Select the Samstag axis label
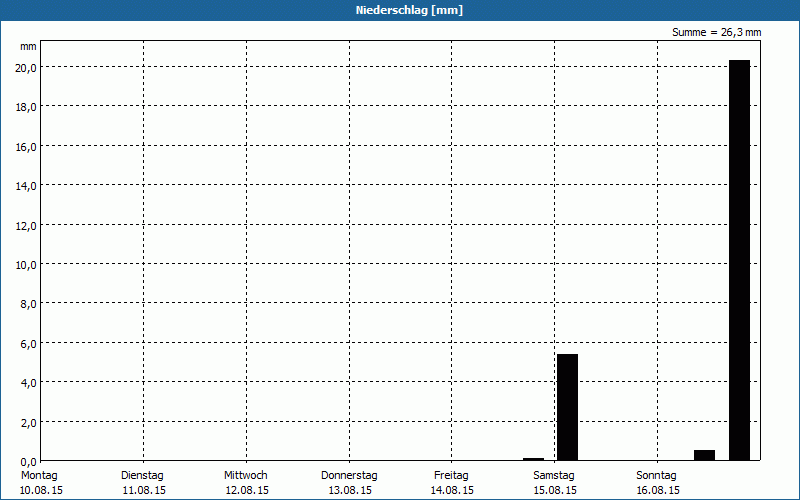The image size is (800, 500). coord(554,476)
